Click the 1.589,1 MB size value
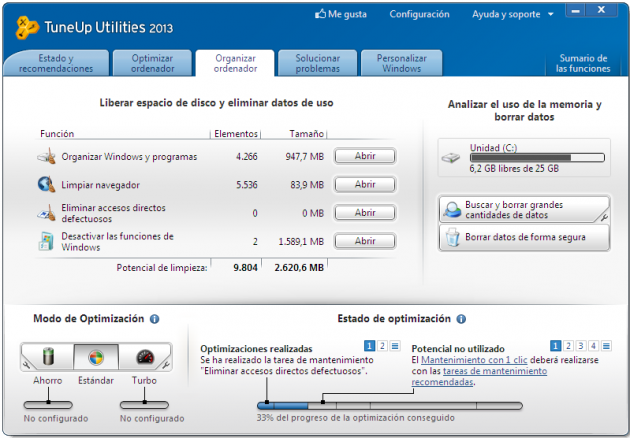This screenshot has width=630, height=438. [301, 242]
